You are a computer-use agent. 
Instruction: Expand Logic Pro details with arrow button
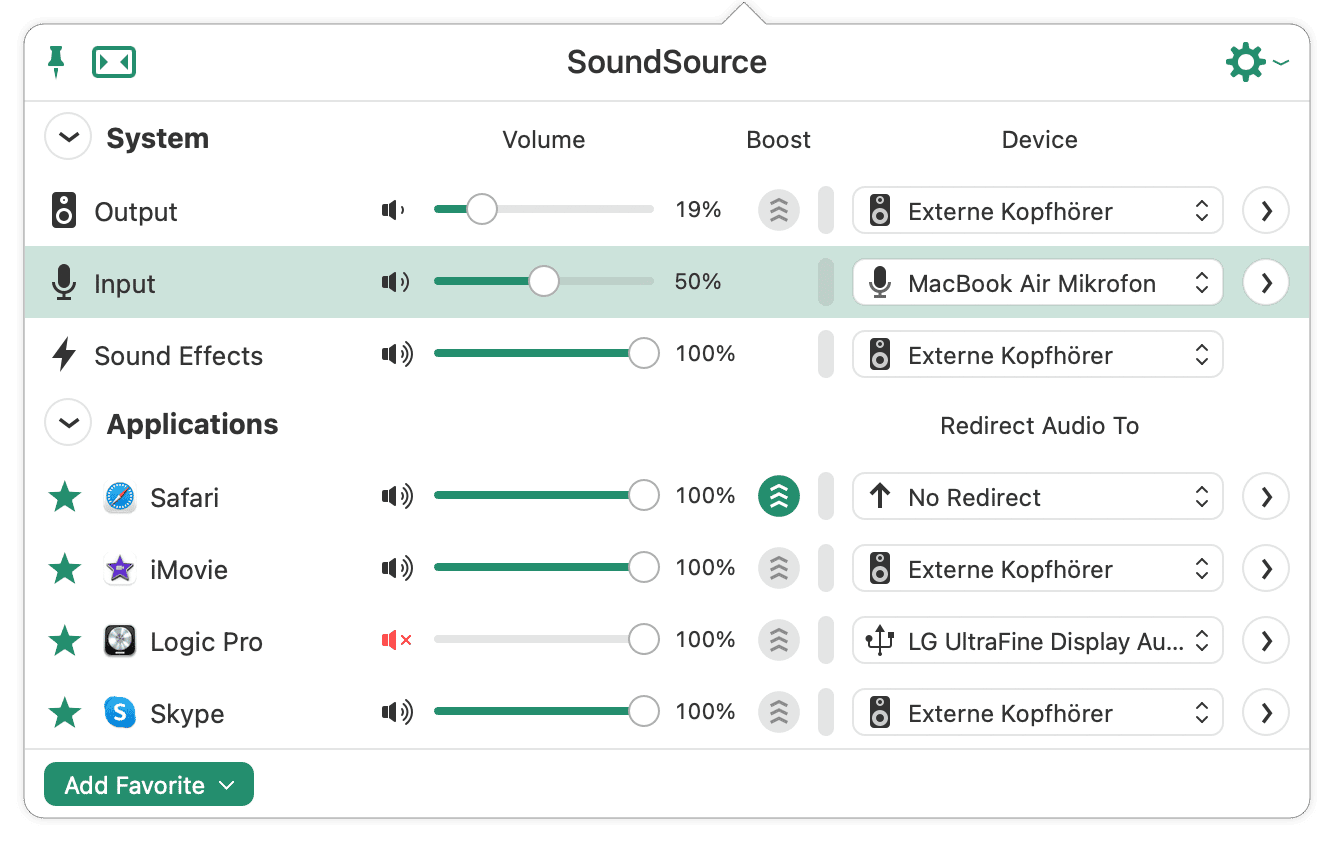coord(1266,641)
